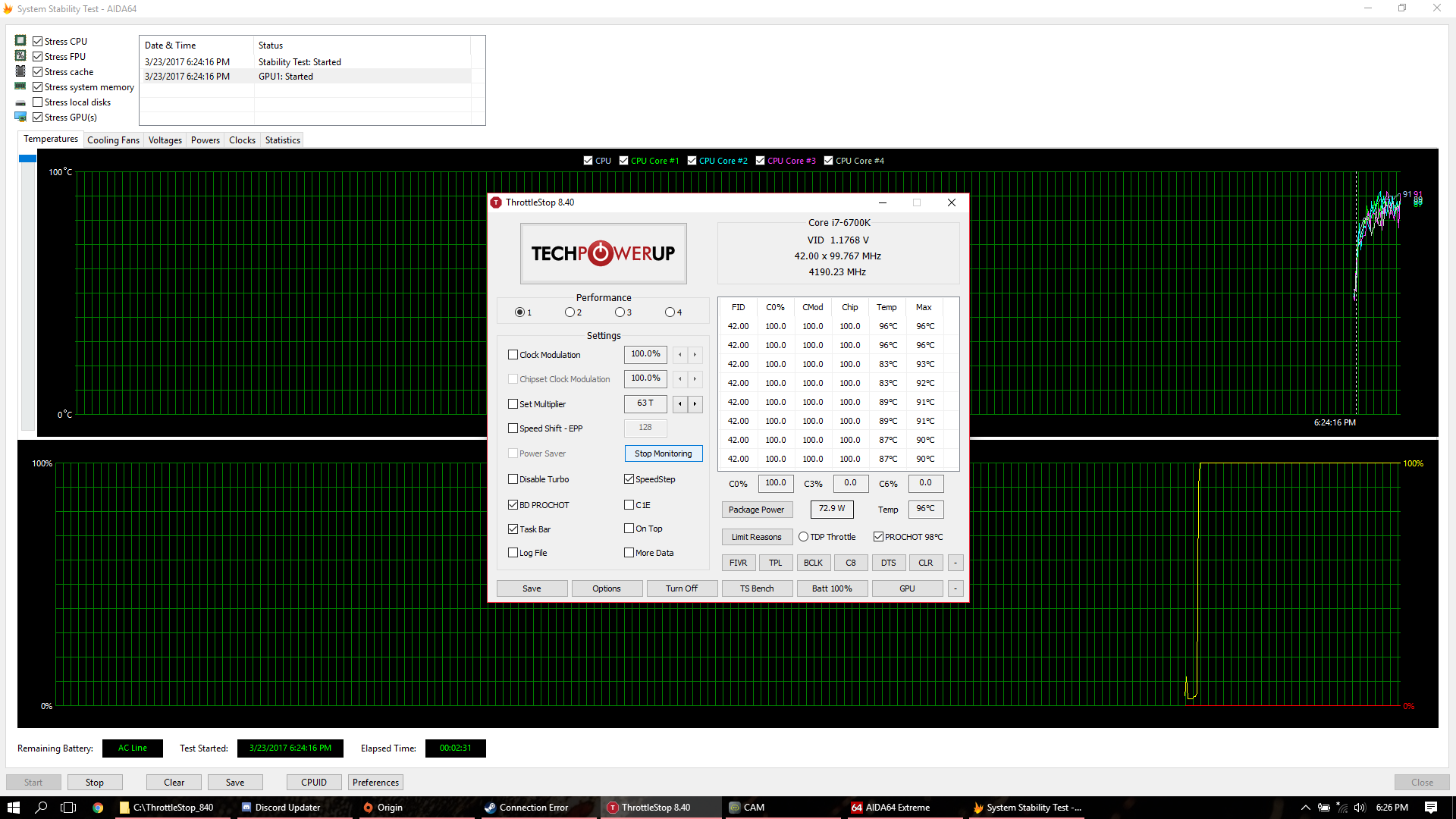Image resolution: width=1456 pixels, height=819 pixels.
Task: Enable Stress local disks checkbox
Action: [37, 102]
